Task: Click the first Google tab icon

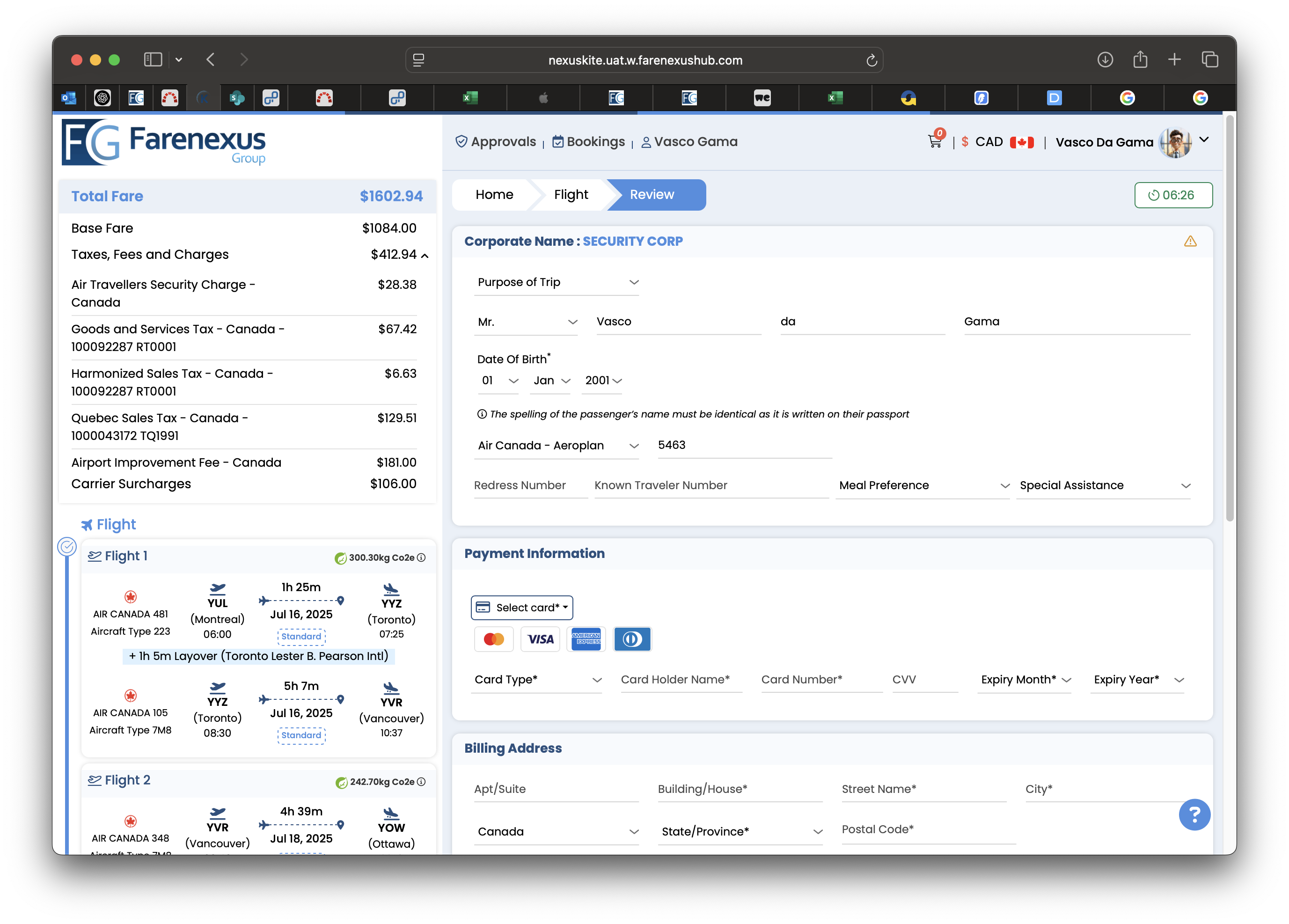Action: (x=1127, y=98)
